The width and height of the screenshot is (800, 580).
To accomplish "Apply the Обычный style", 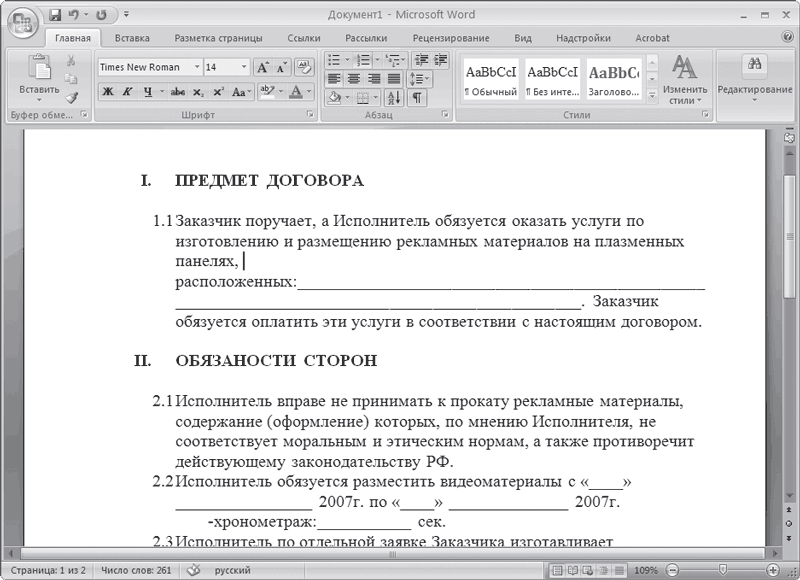I will [x=491, y=79].
